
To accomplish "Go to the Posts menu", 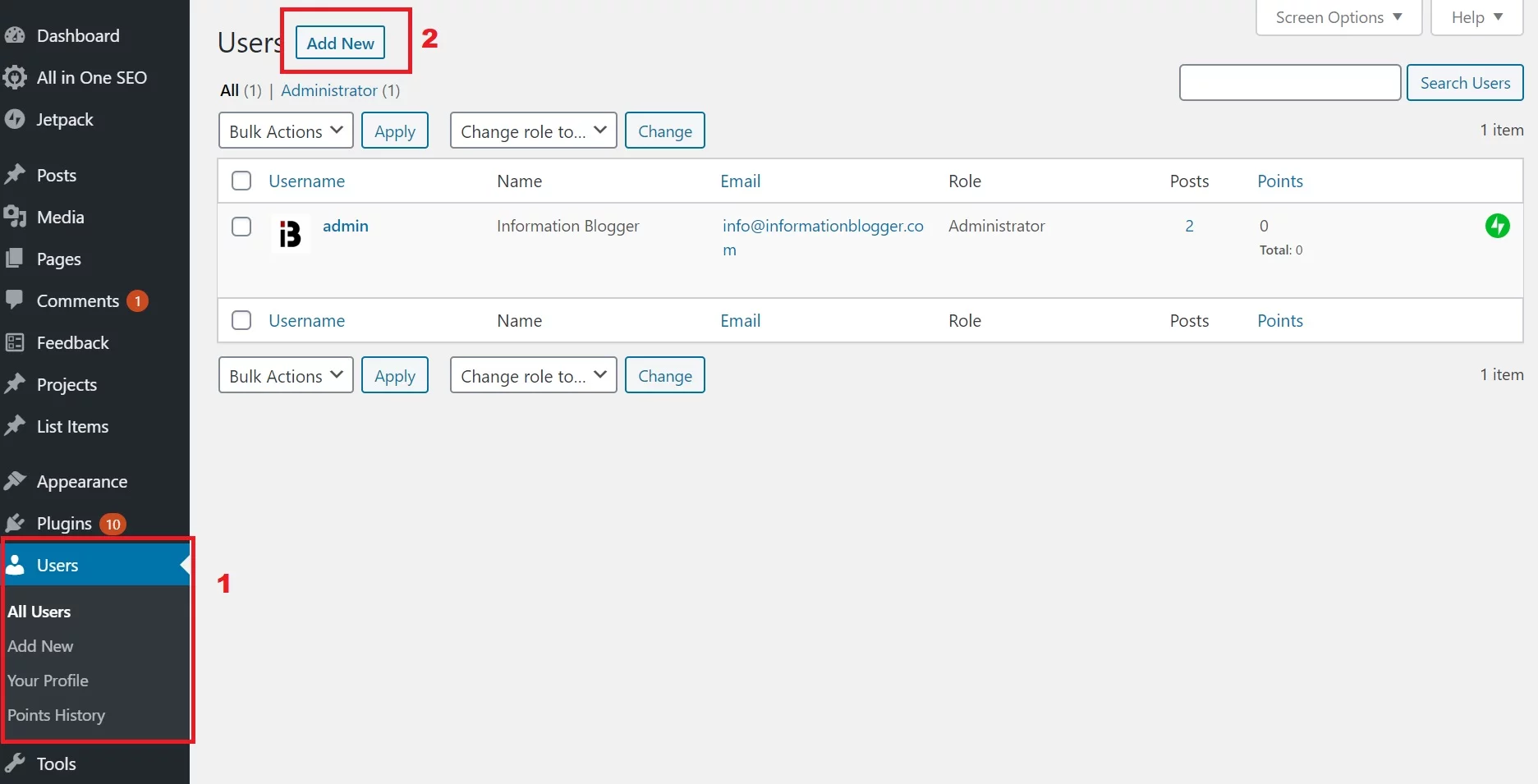I will click(x=57, y=175).
